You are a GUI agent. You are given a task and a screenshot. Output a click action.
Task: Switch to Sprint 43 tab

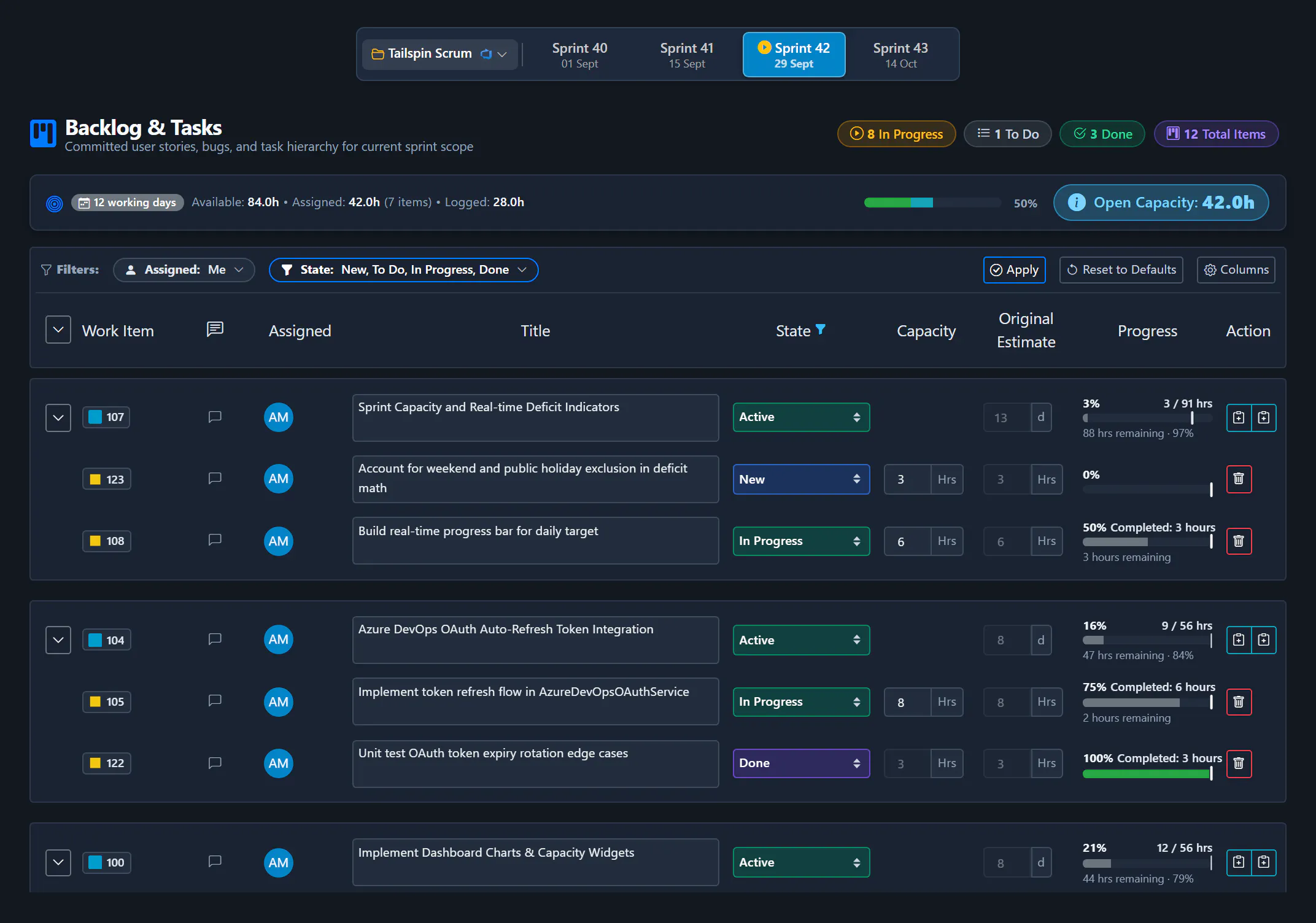900,55
